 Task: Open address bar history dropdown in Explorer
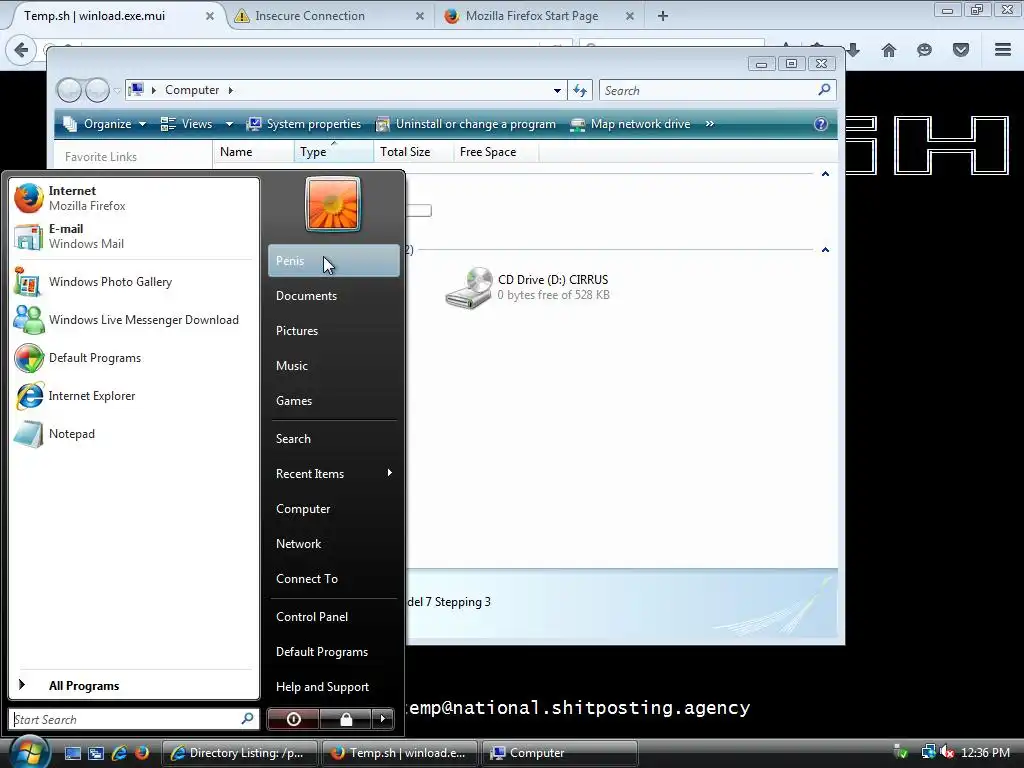(557, 90)
